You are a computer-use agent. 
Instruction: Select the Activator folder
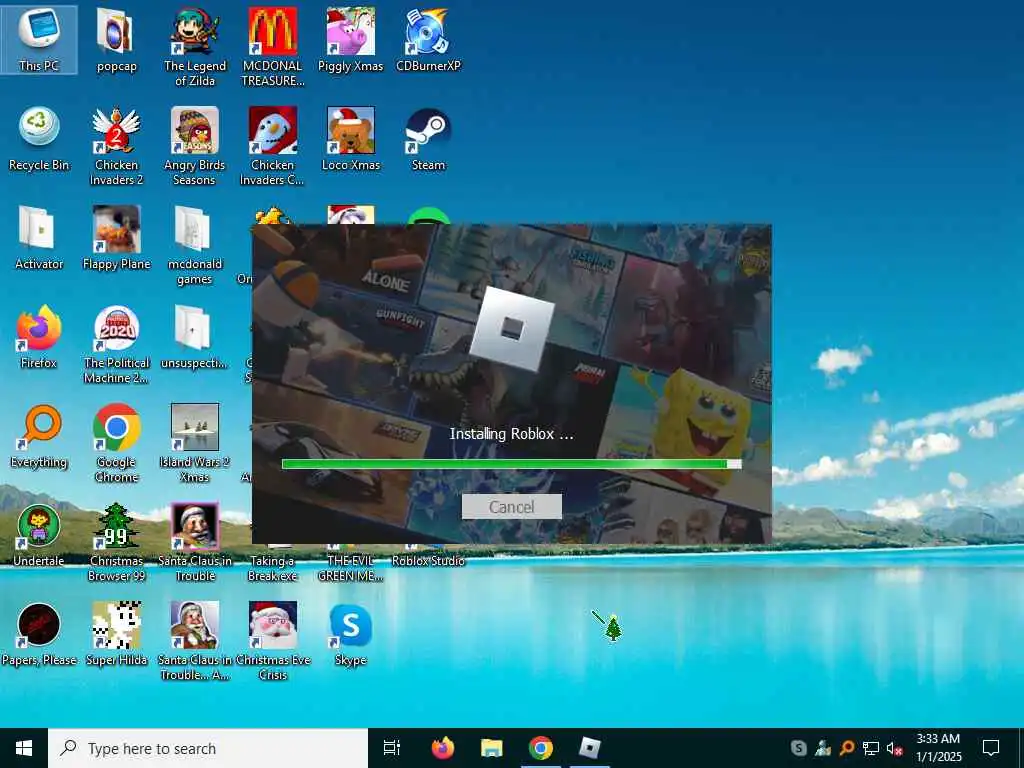click(39, 238)
